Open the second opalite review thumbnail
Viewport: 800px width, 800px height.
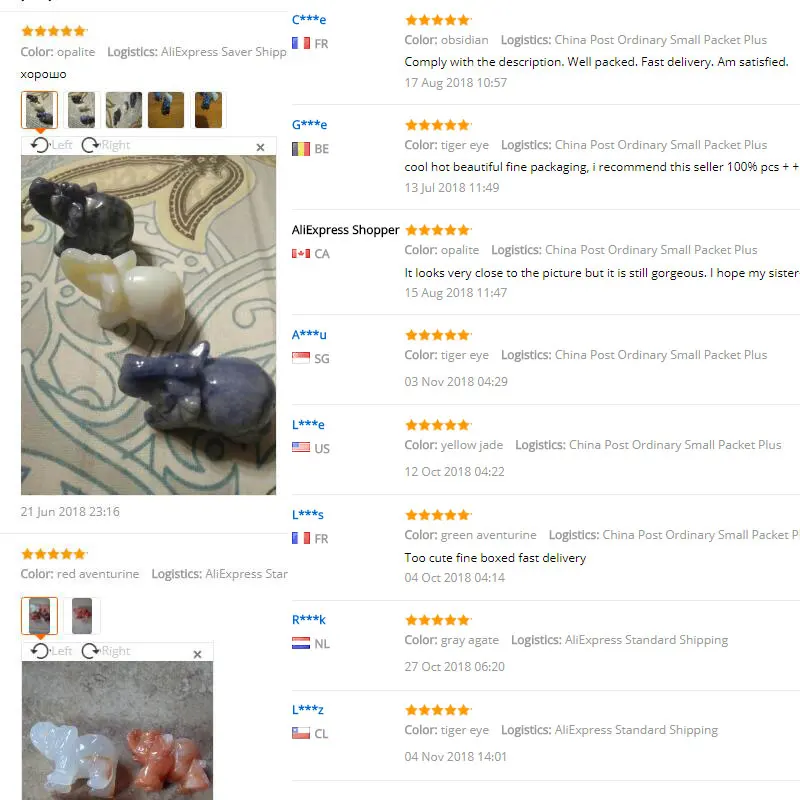(x=81, y=110)
